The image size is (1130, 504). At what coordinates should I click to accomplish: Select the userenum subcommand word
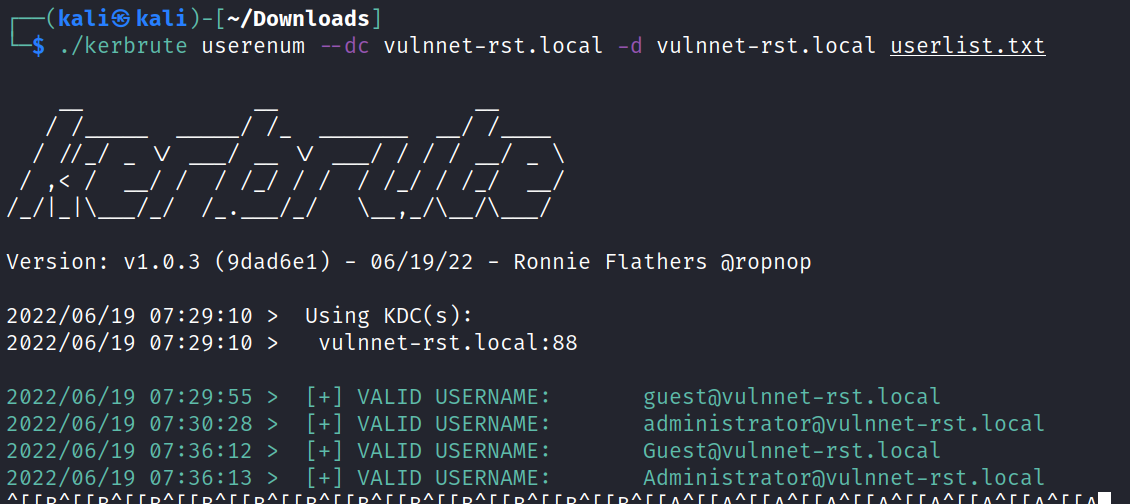pyautogui.click(x=253, y=46)
